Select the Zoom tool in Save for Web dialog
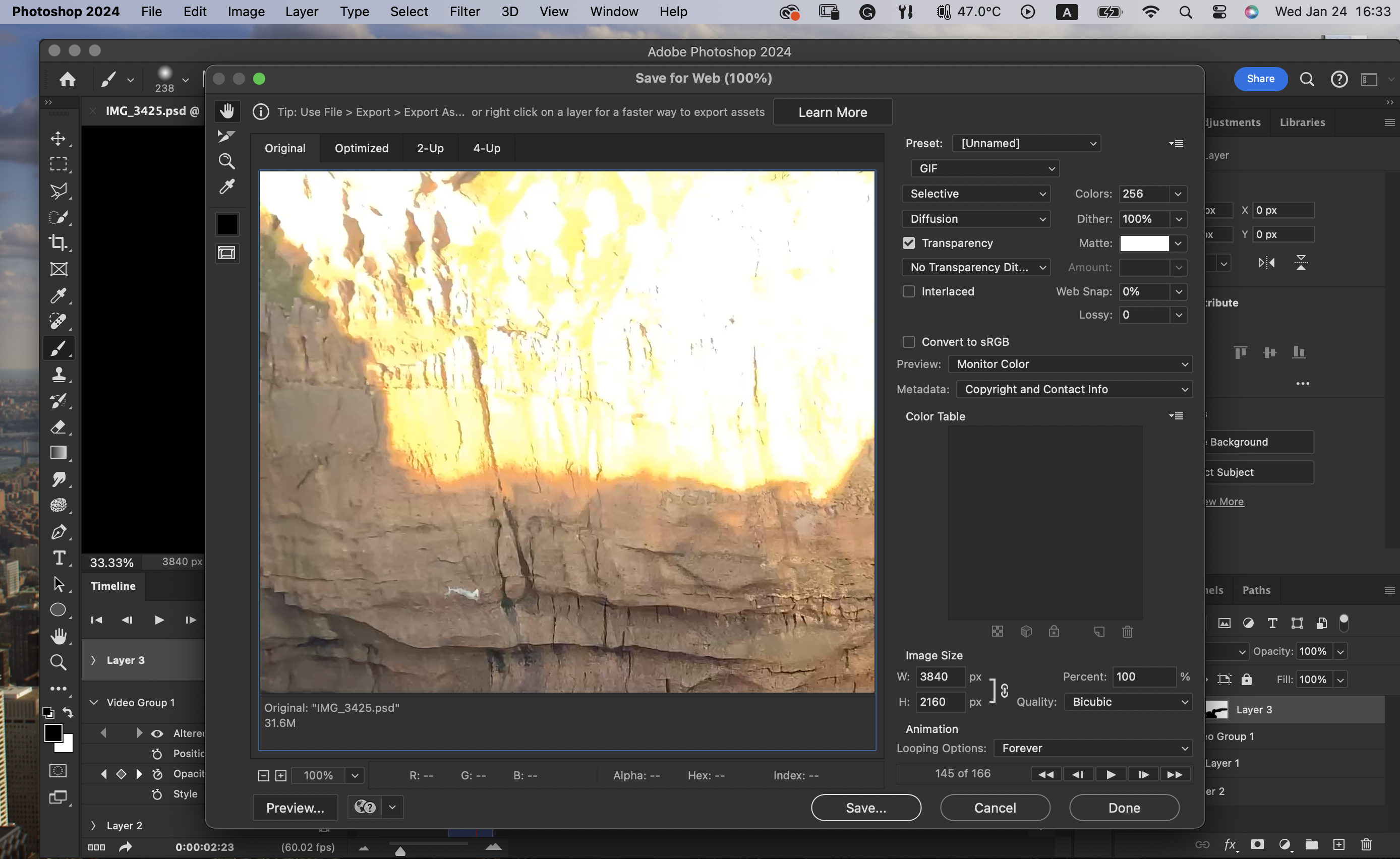The image size is (1400, 859). click(x=227, y=162)
